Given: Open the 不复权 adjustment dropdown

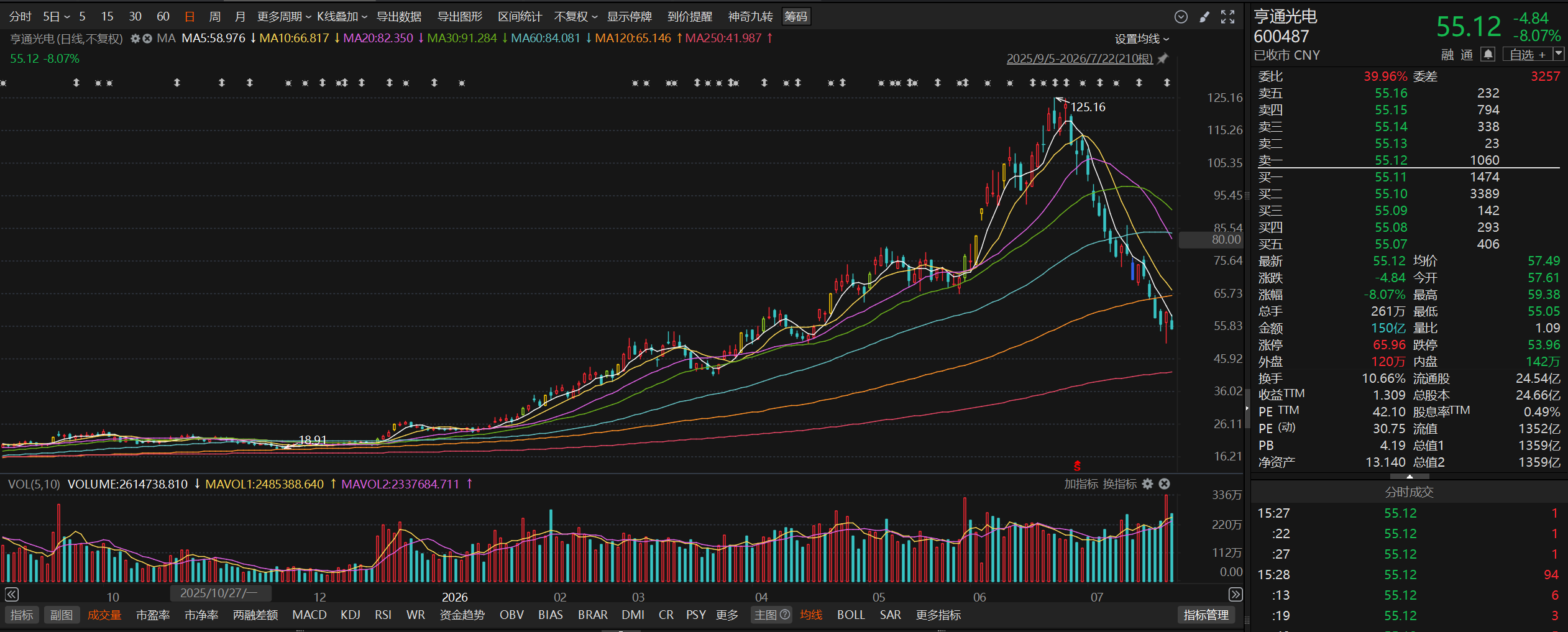Looking at the screenshot, I should [x=575, y=17].
